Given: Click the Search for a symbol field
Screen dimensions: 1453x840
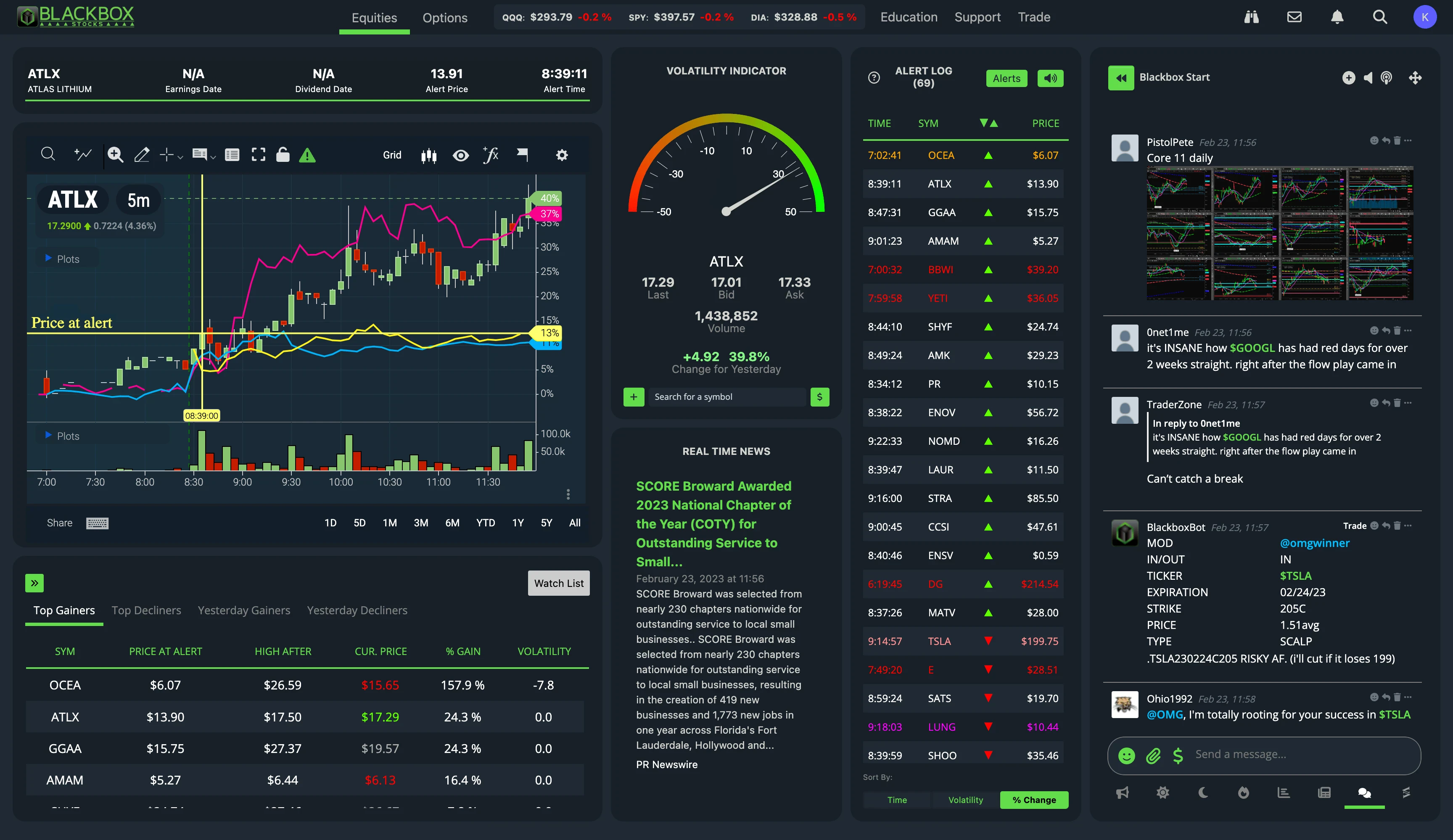Looking at the screenshot, I should tap(726, 396).
